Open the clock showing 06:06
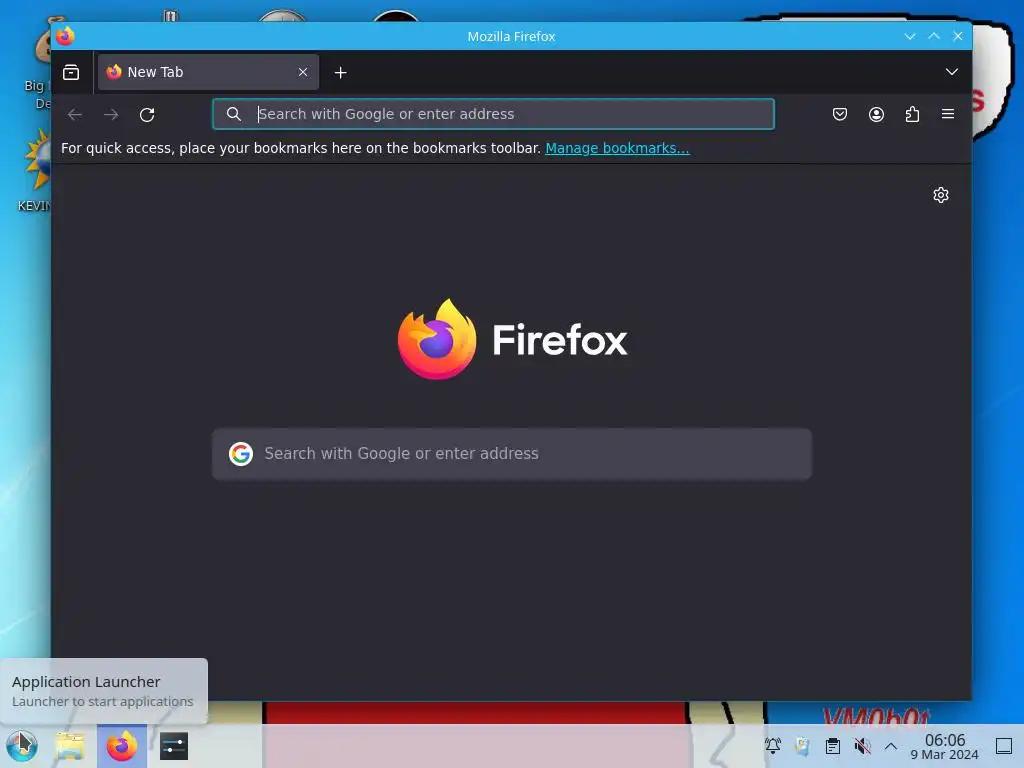 tap(944, 746)
